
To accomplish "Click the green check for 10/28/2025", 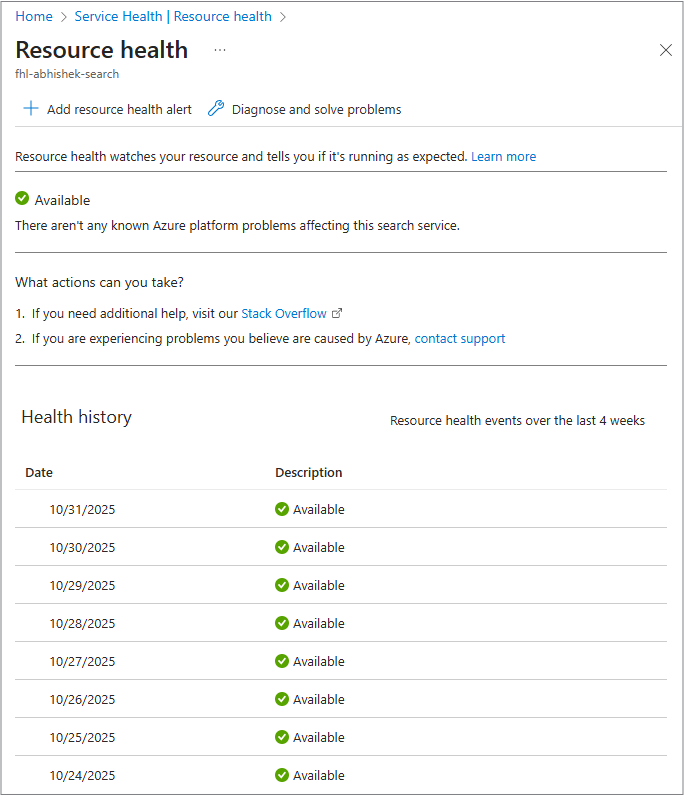I will tap(282, 623).
